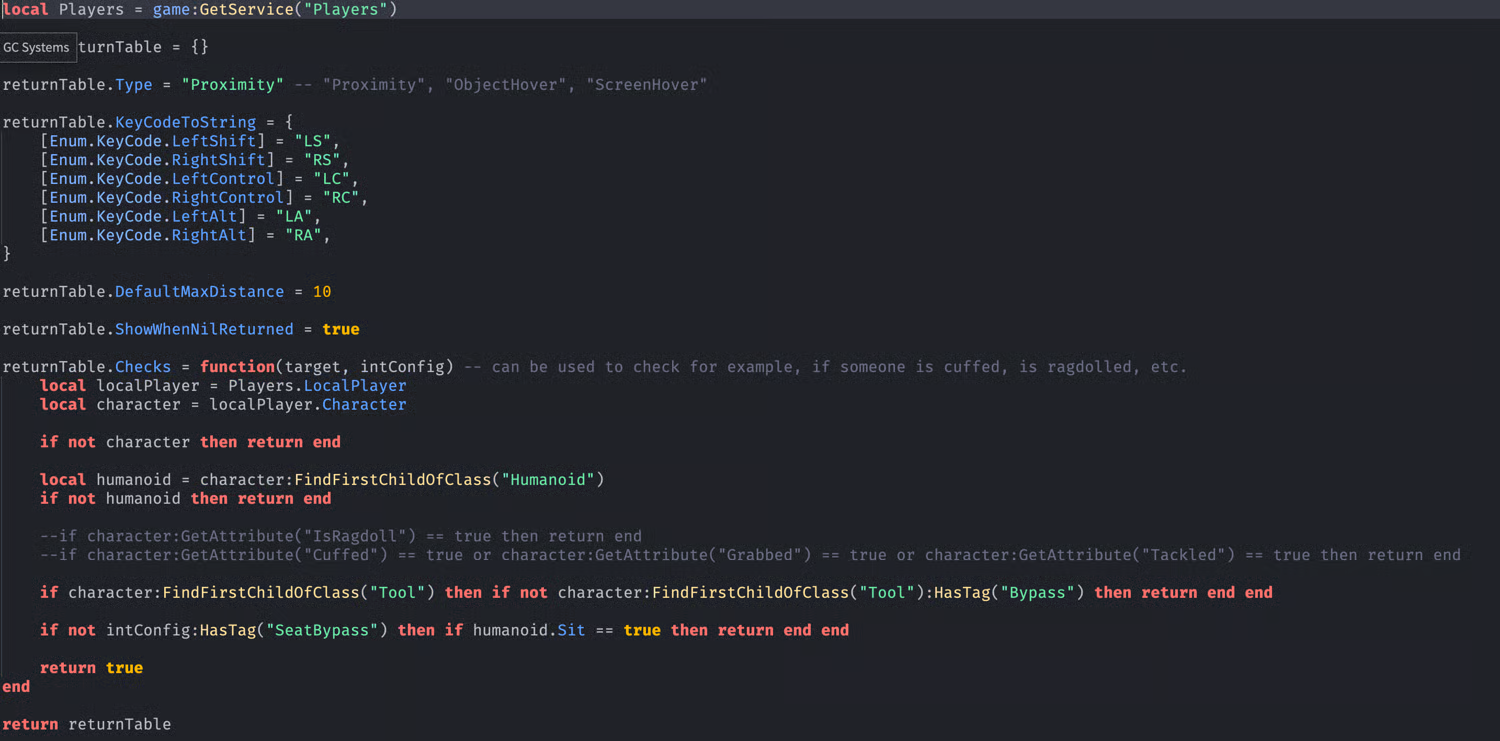This screenshot has height=741, width=1500.
Task: Click RightControl in the KeyCode table
Action: (228, 198)
